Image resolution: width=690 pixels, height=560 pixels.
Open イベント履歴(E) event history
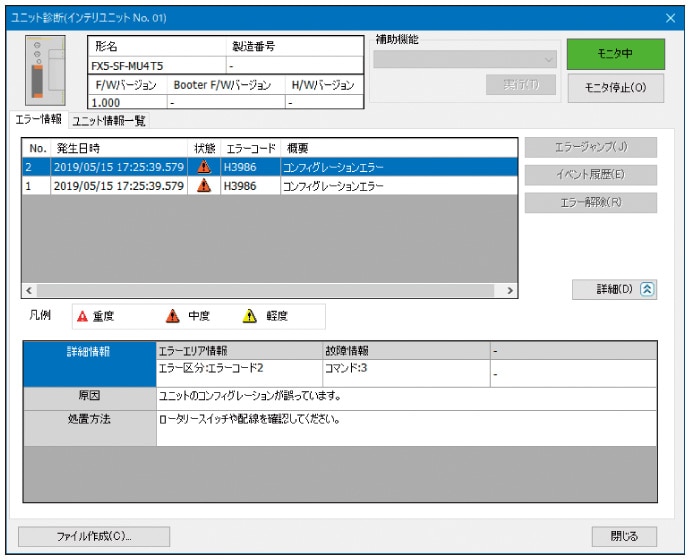591,175
